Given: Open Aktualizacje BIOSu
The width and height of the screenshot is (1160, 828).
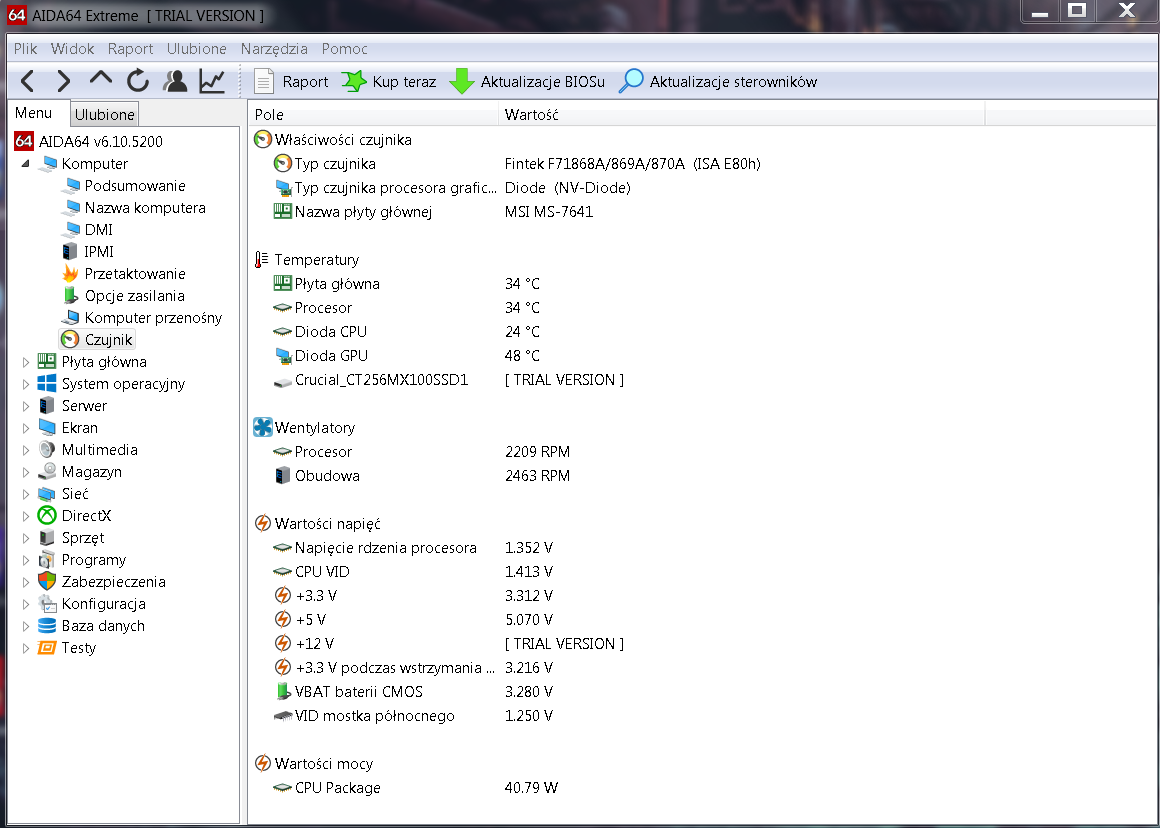Looking at the screenshot, I should 527,81.
